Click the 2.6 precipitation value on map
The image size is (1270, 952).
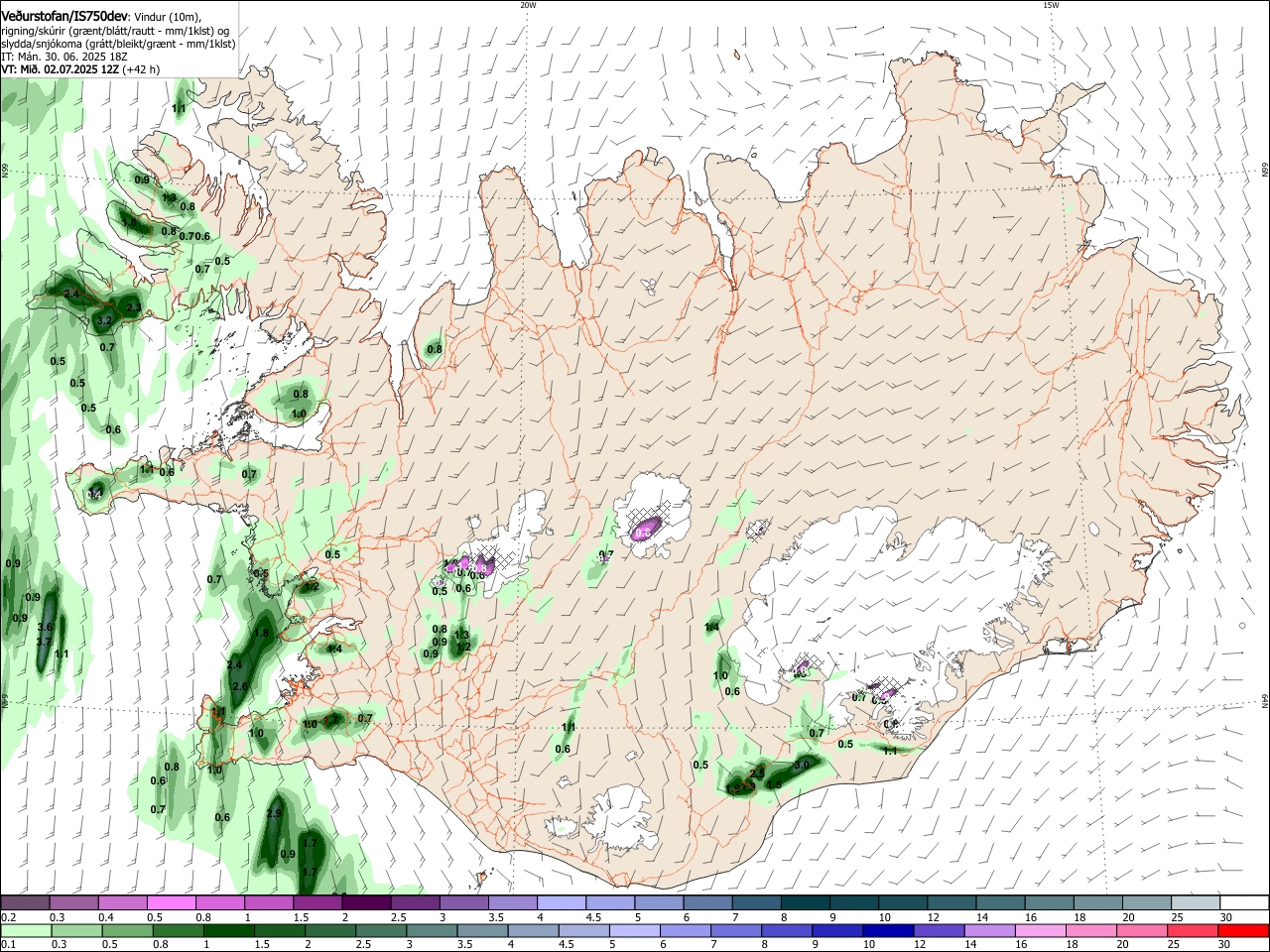tap(239, 686)
